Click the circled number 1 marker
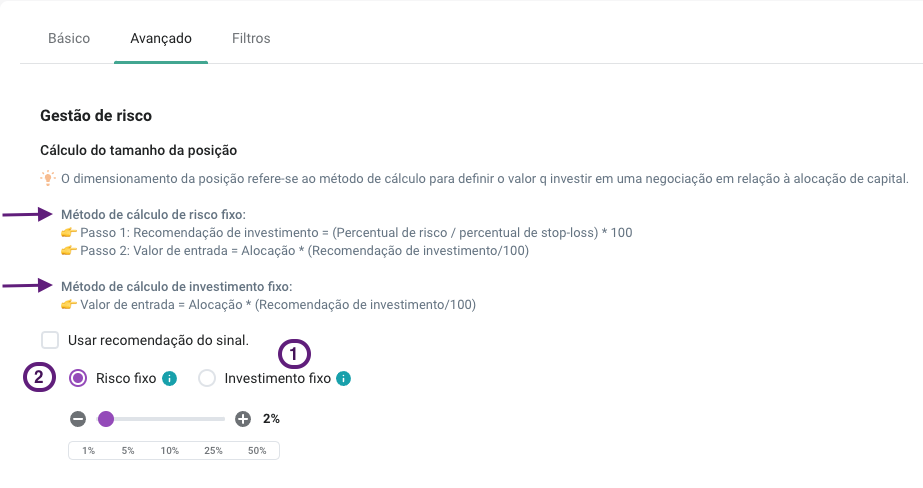923x488 pixels. click(294, 354)
